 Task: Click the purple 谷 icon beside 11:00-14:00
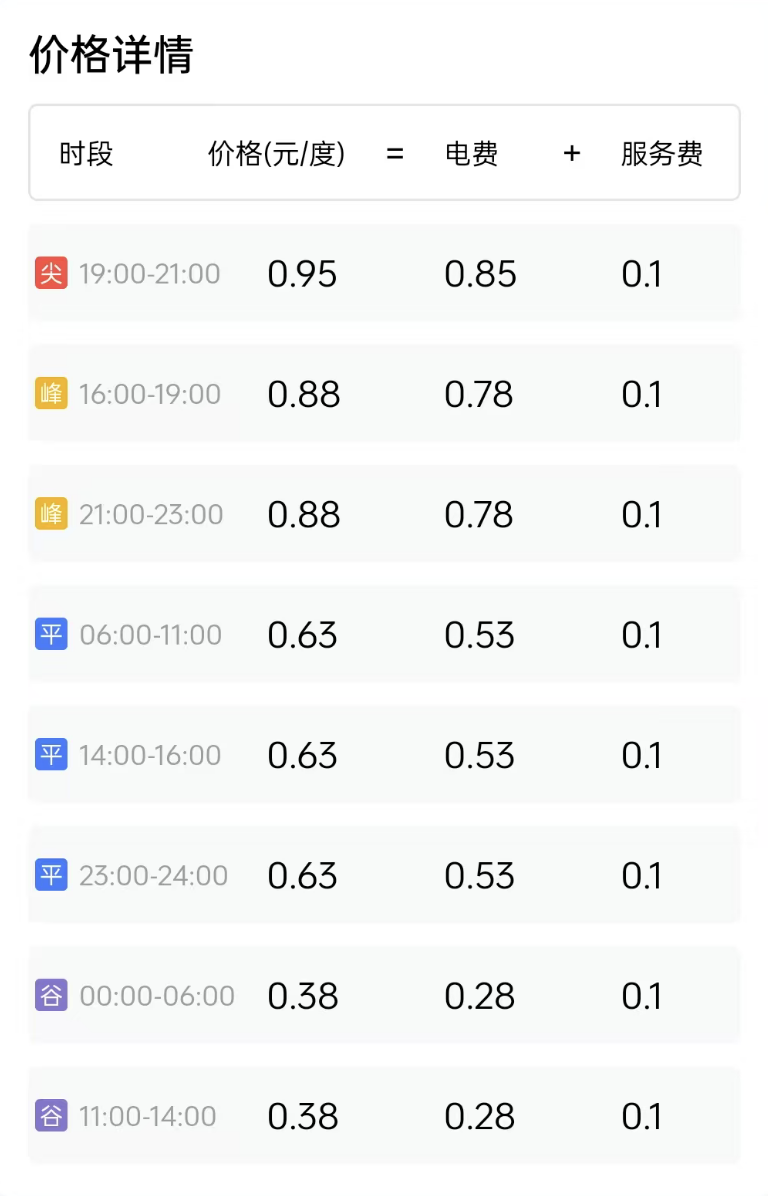click(x=51, y=1116)
